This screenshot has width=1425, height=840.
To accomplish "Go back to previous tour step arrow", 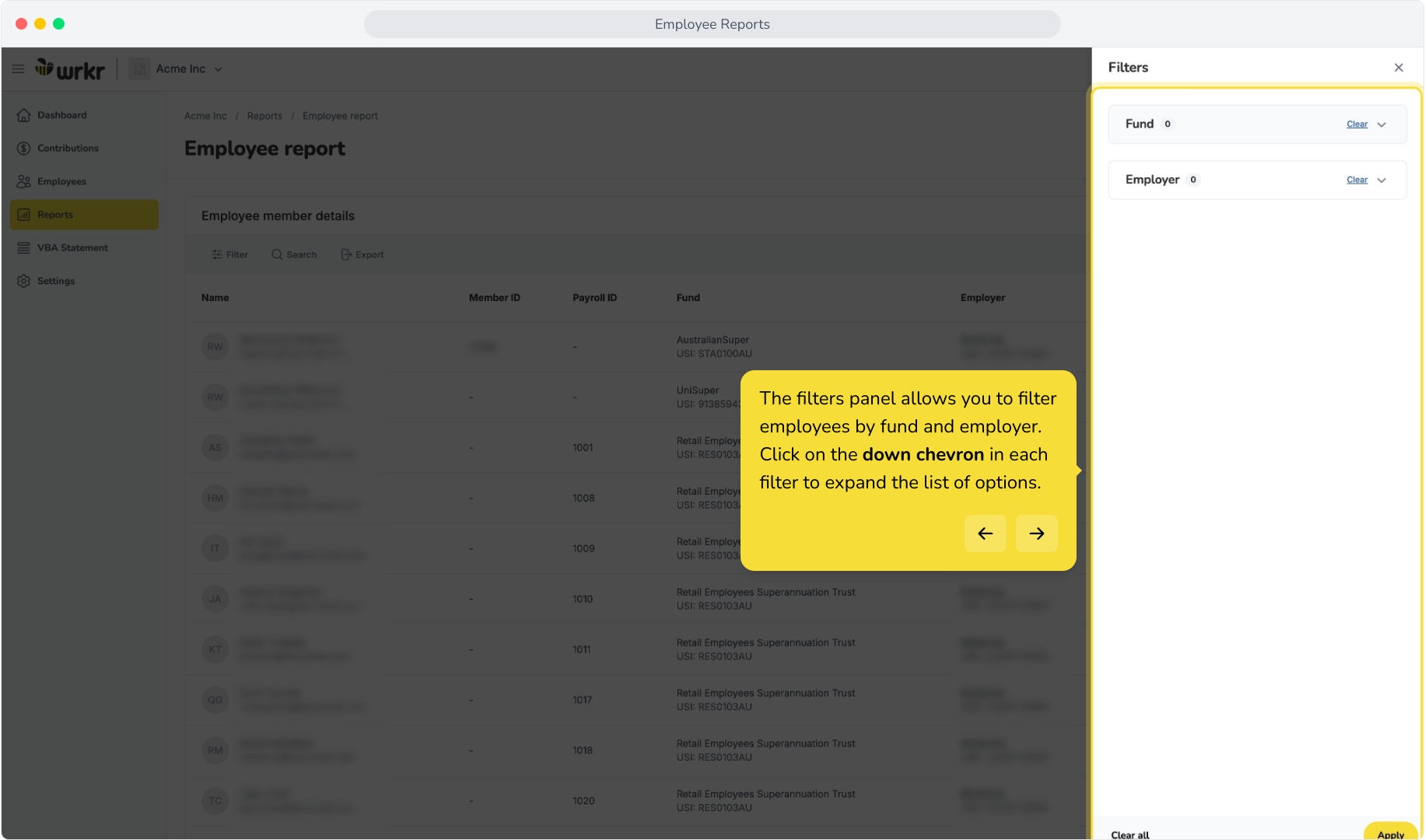I will pos(985,534).
